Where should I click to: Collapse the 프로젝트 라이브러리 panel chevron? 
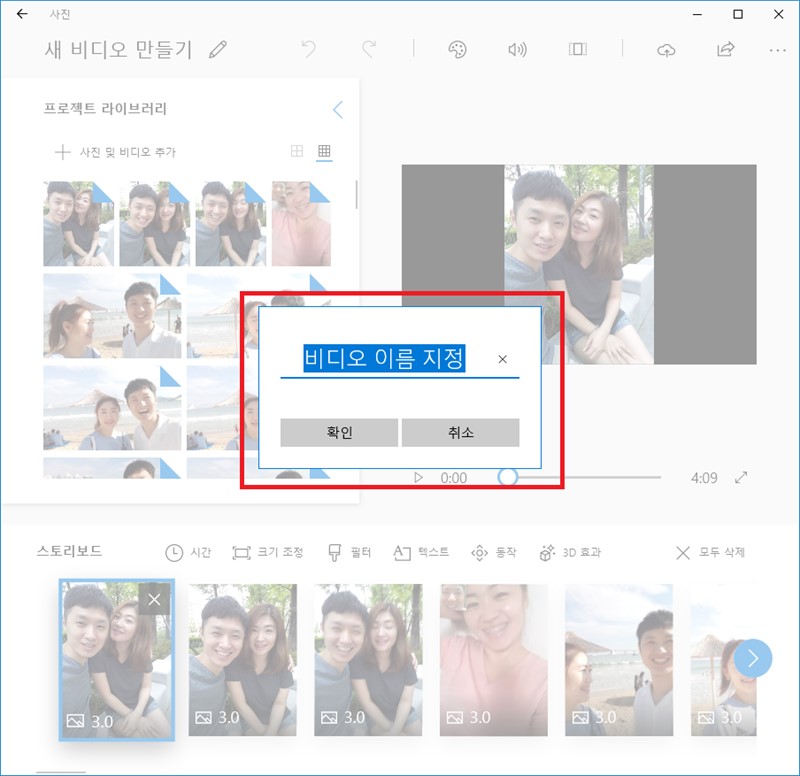[338, 109]
